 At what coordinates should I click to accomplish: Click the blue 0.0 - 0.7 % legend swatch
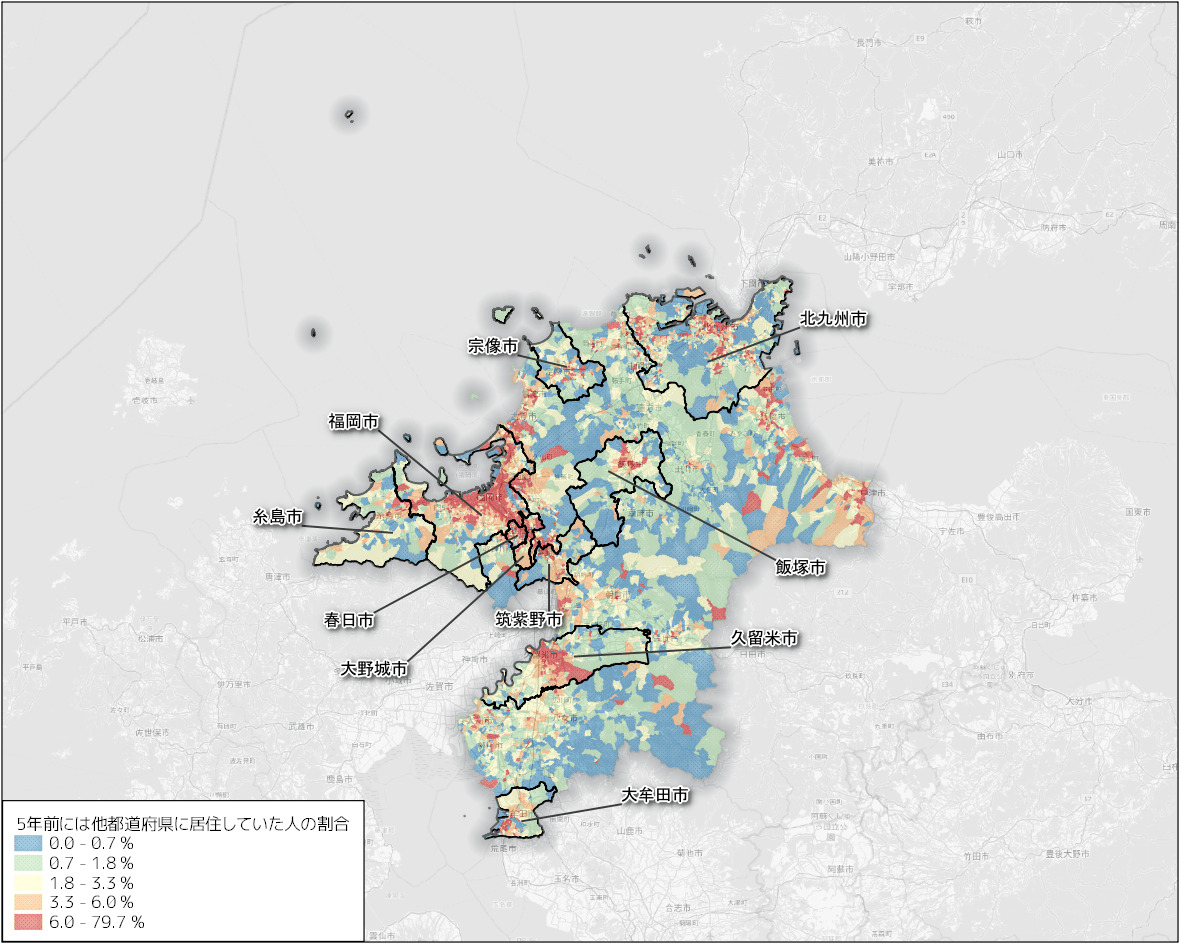click(28, 844)
